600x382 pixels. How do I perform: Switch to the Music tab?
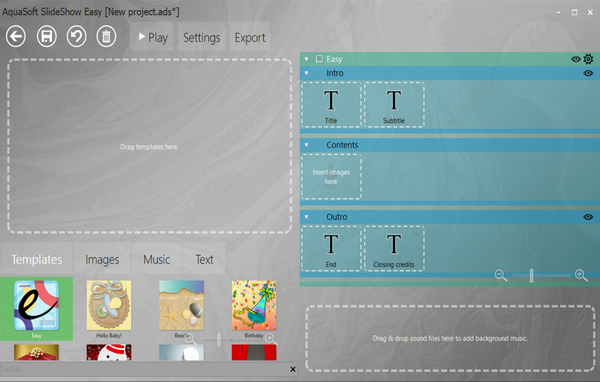(x=157, y=259)
